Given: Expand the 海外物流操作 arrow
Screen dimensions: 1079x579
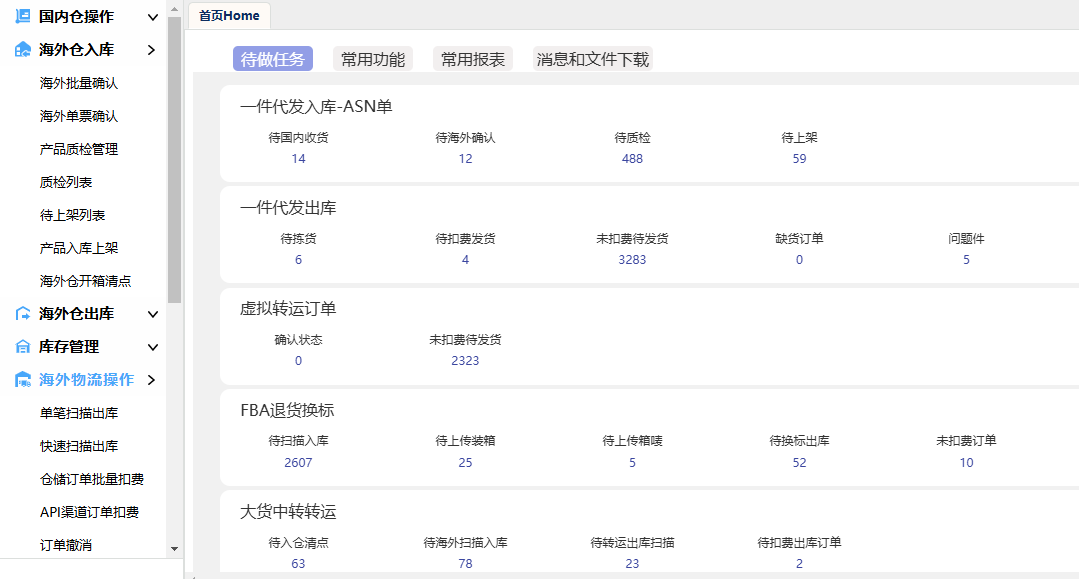Looking at the screenshot, I should pos(152,380).
